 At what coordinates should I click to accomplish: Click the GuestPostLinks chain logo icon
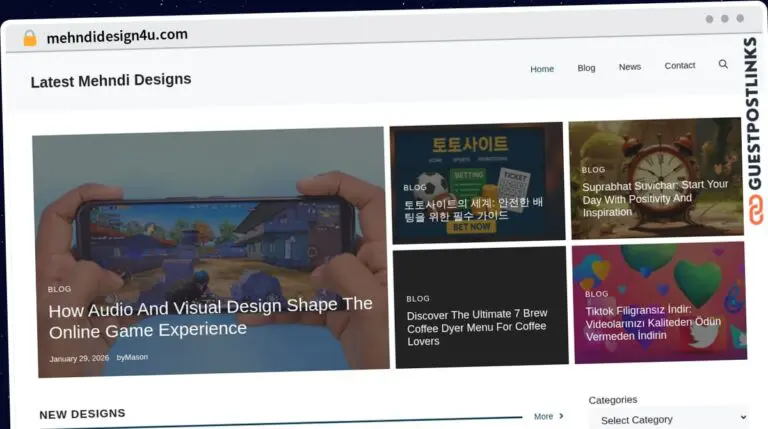point(750,209)
